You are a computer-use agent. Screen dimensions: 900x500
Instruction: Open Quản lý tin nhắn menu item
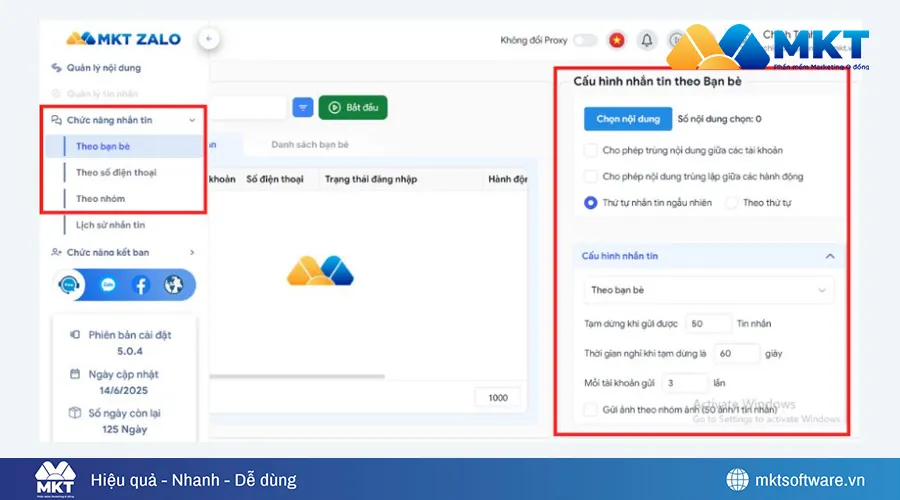[102, 94]
